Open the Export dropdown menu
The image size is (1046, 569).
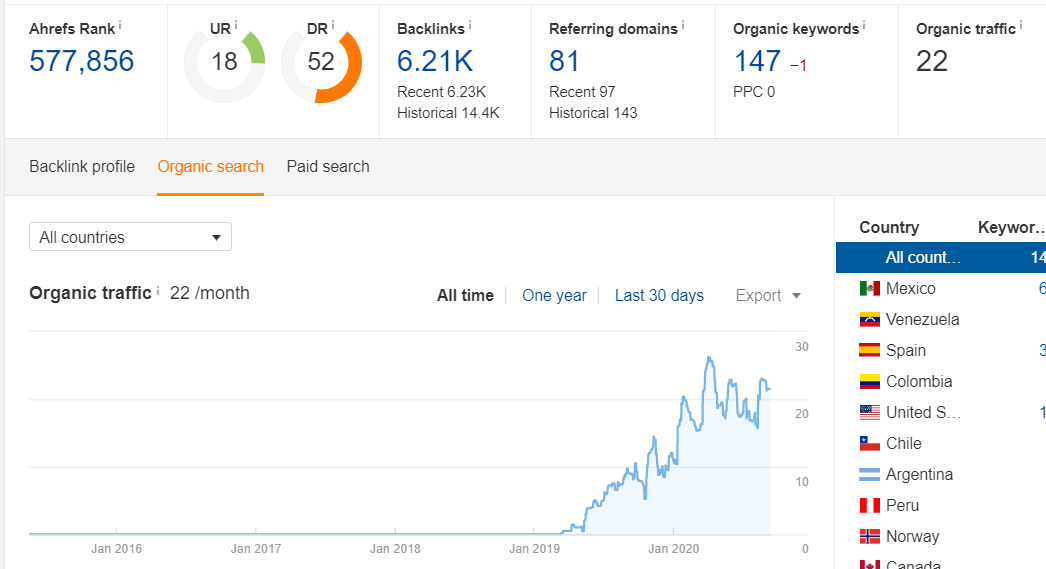tap(768, 296)
